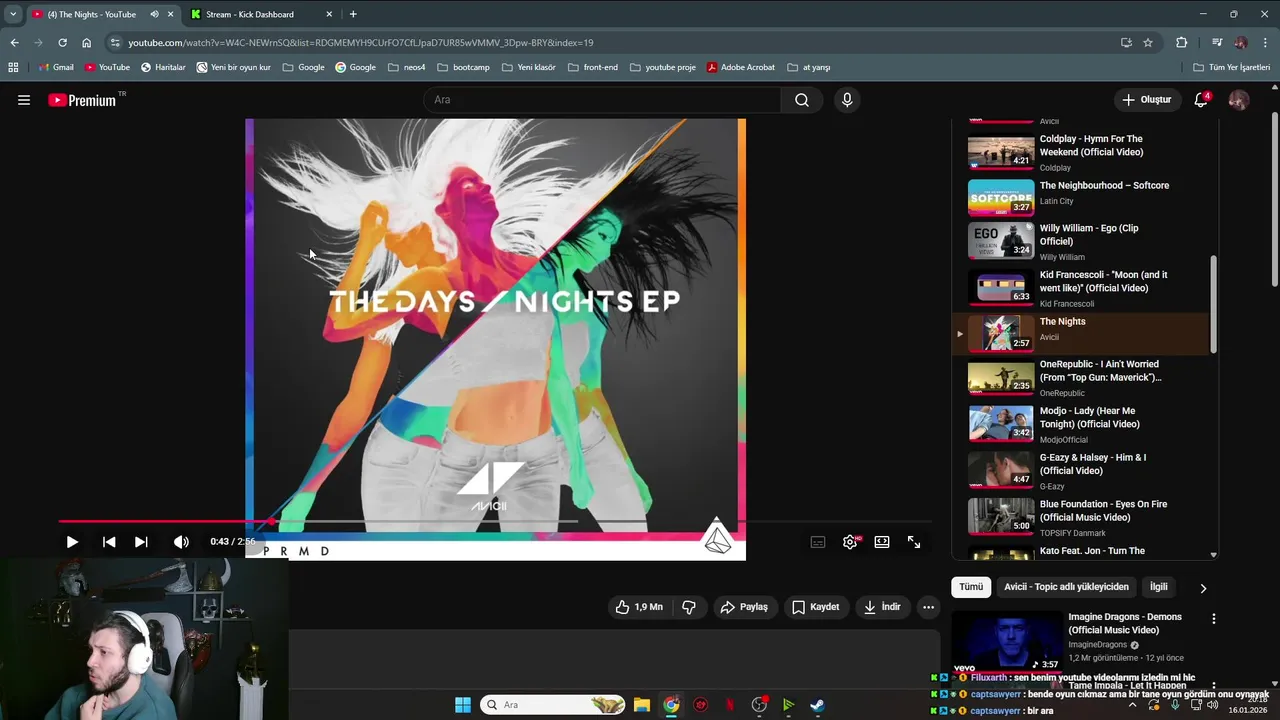
Task: Open Tüm Yer İşaretleri bookmarks folder
Action: [1232, 67]
